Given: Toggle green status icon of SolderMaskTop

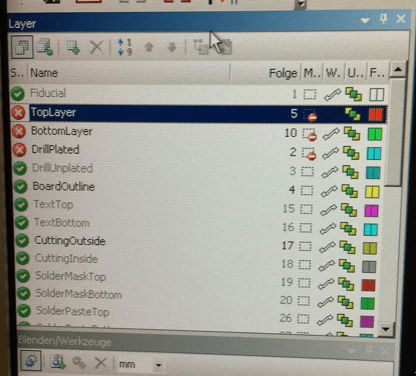Looking at the screenshot, I should [23, 276].
